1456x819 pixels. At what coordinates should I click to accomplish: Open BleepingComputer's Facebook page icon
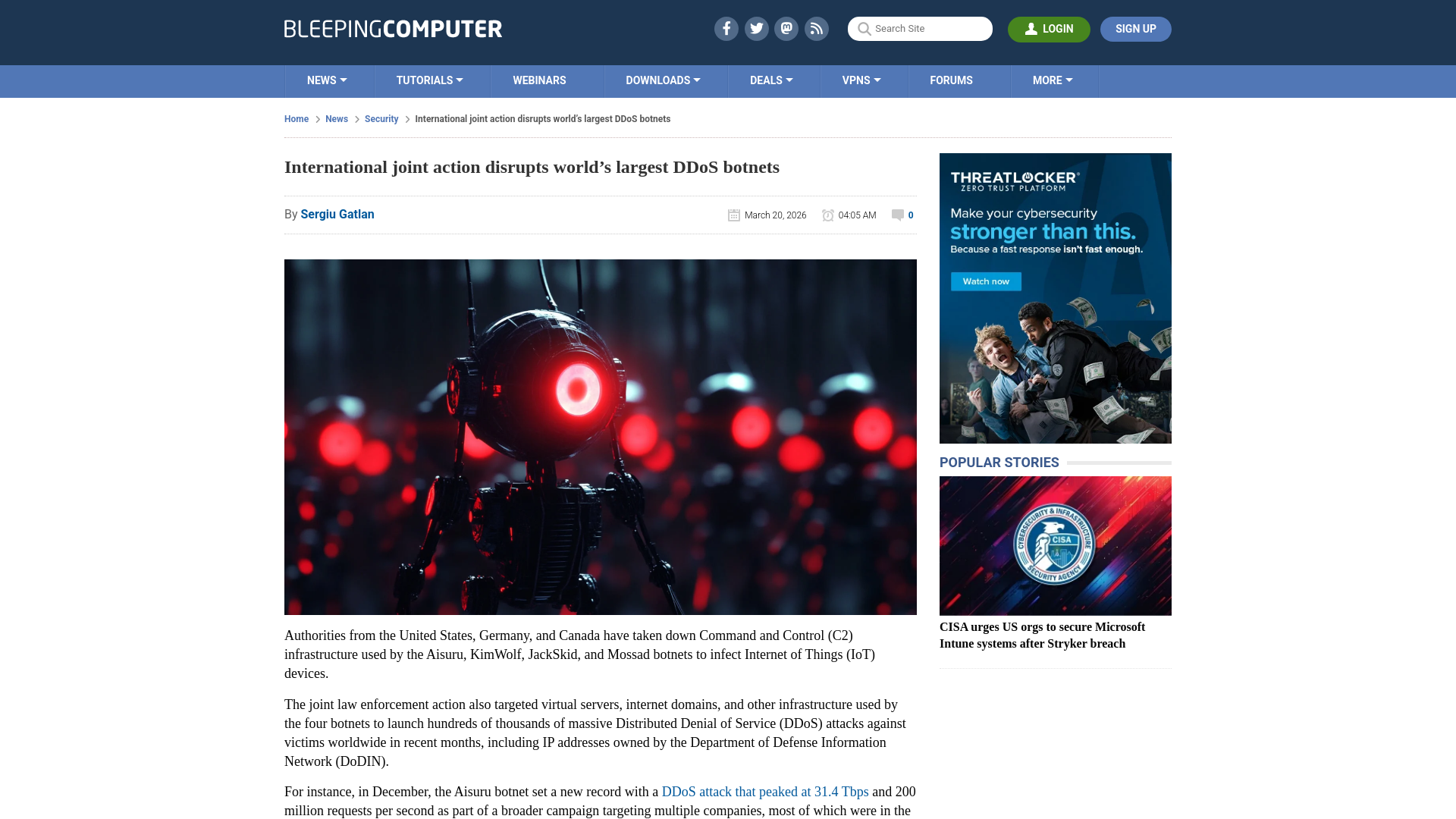tap(726, 29)
